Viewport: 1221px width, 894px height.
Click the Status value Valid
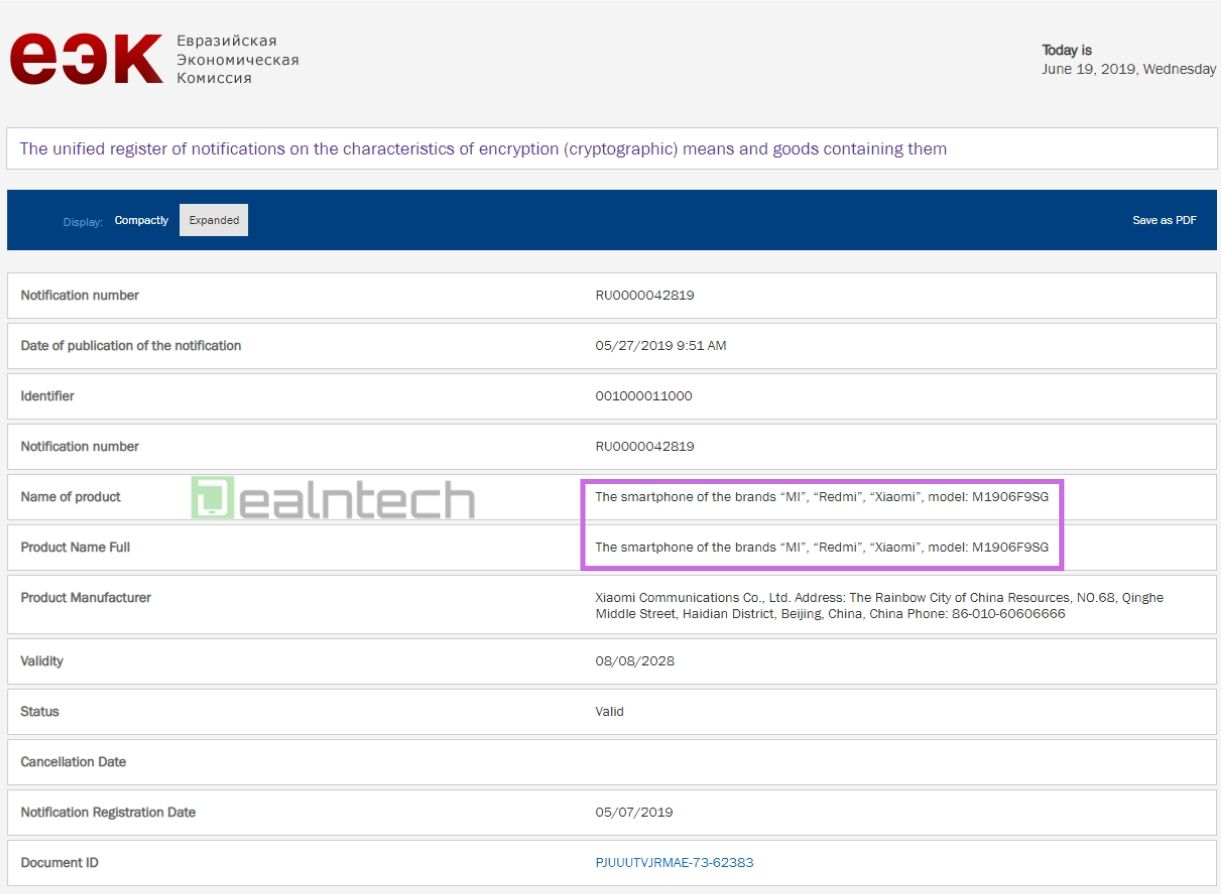click(x=609, y=711)
